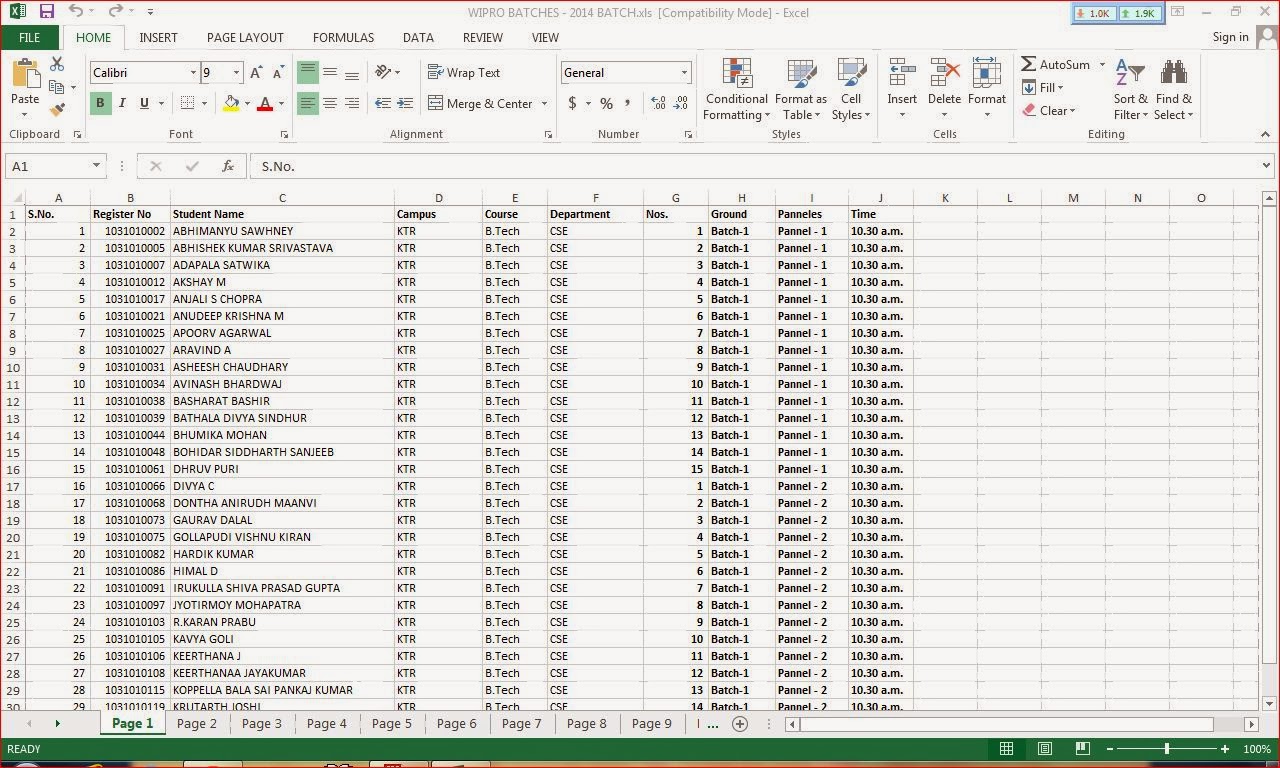Open Conditional Formatting menu

736,89
